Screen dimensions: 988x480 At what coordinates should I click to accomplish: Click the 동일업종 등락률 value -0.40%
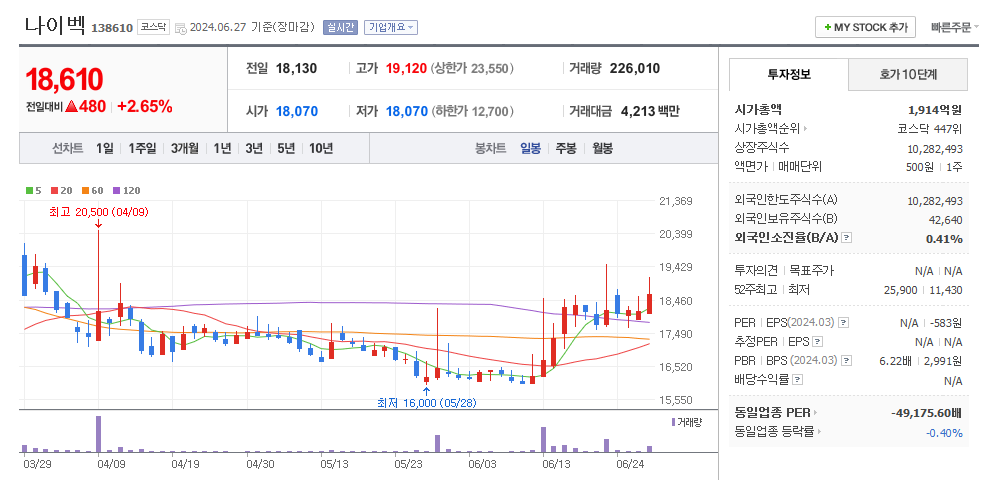944,433
